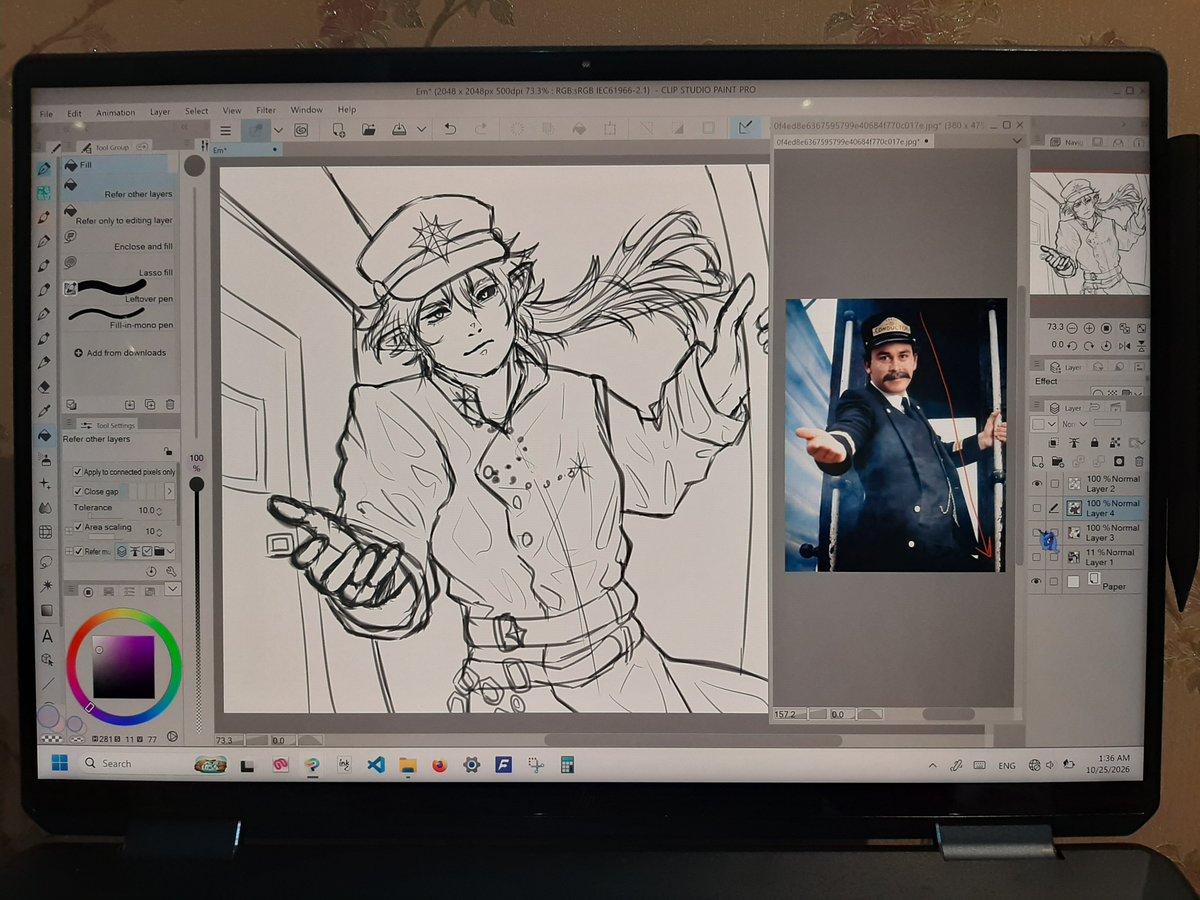The height and width of the screenshot is (900, 1200).
Task: Click the delete sub tool trash icon
Action: (170, 405)
